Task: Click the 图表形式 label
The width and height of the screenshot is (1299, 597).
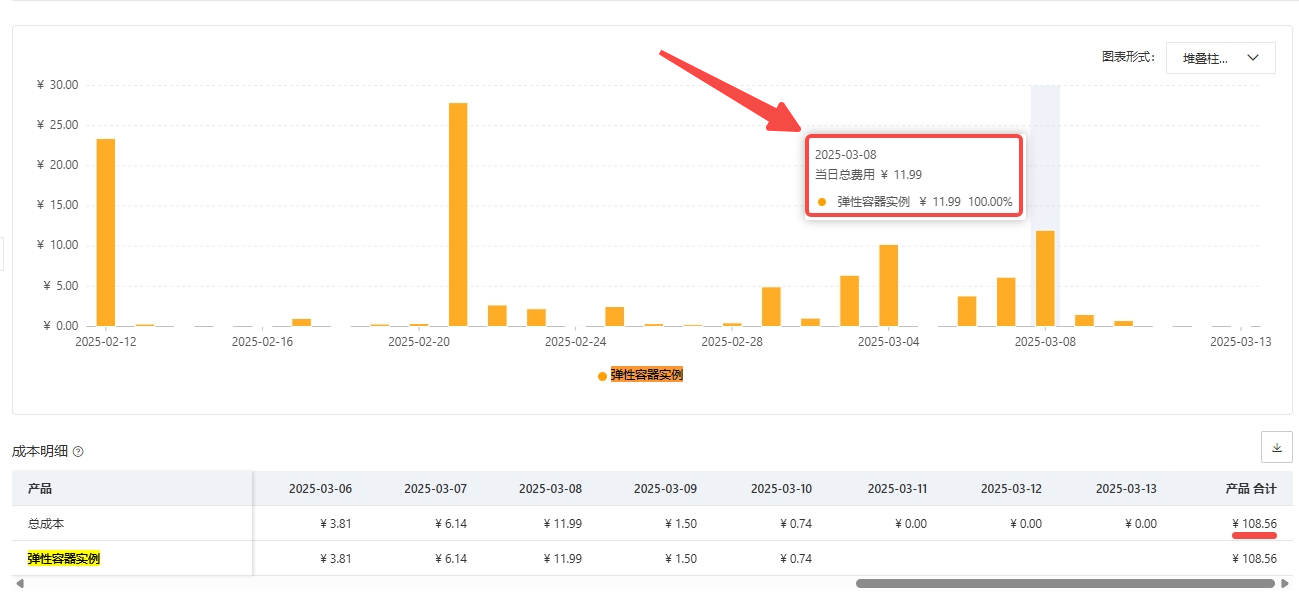Action: (1128, 57)
